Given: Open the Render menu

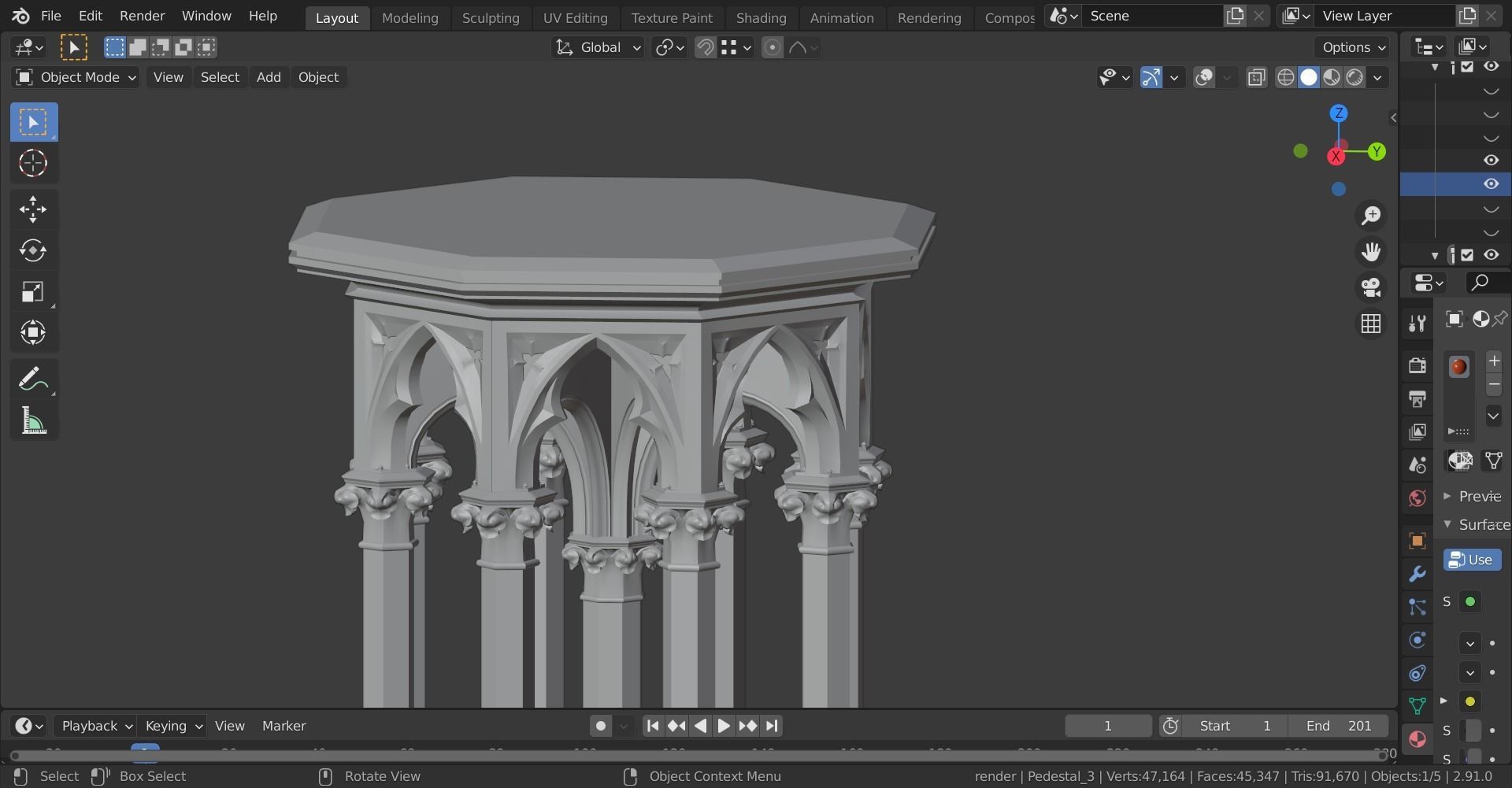Looking at the screenshot, I should 142,16.
